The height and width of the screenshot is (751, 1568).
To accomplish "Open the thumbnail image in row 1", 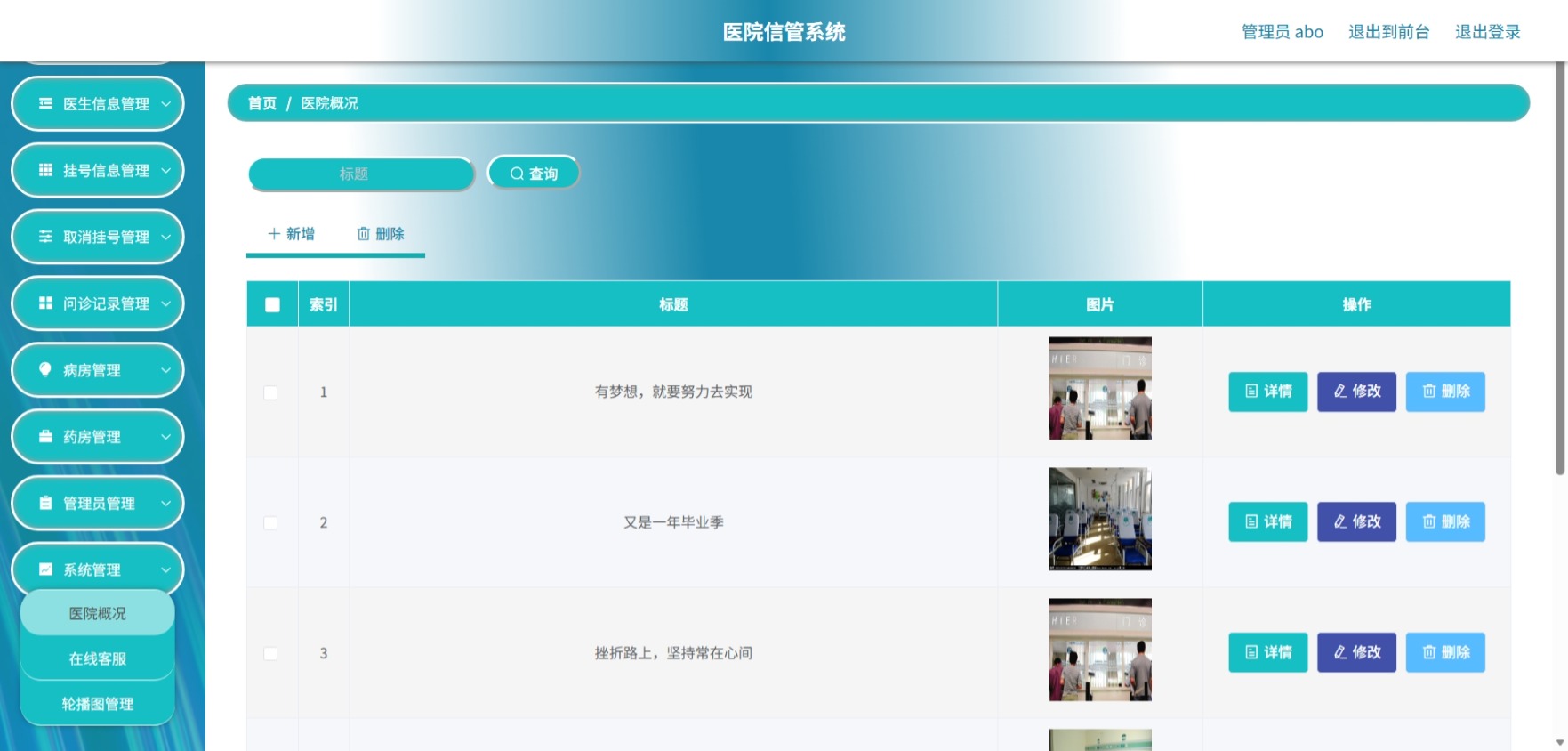I will coord(1100,388).
